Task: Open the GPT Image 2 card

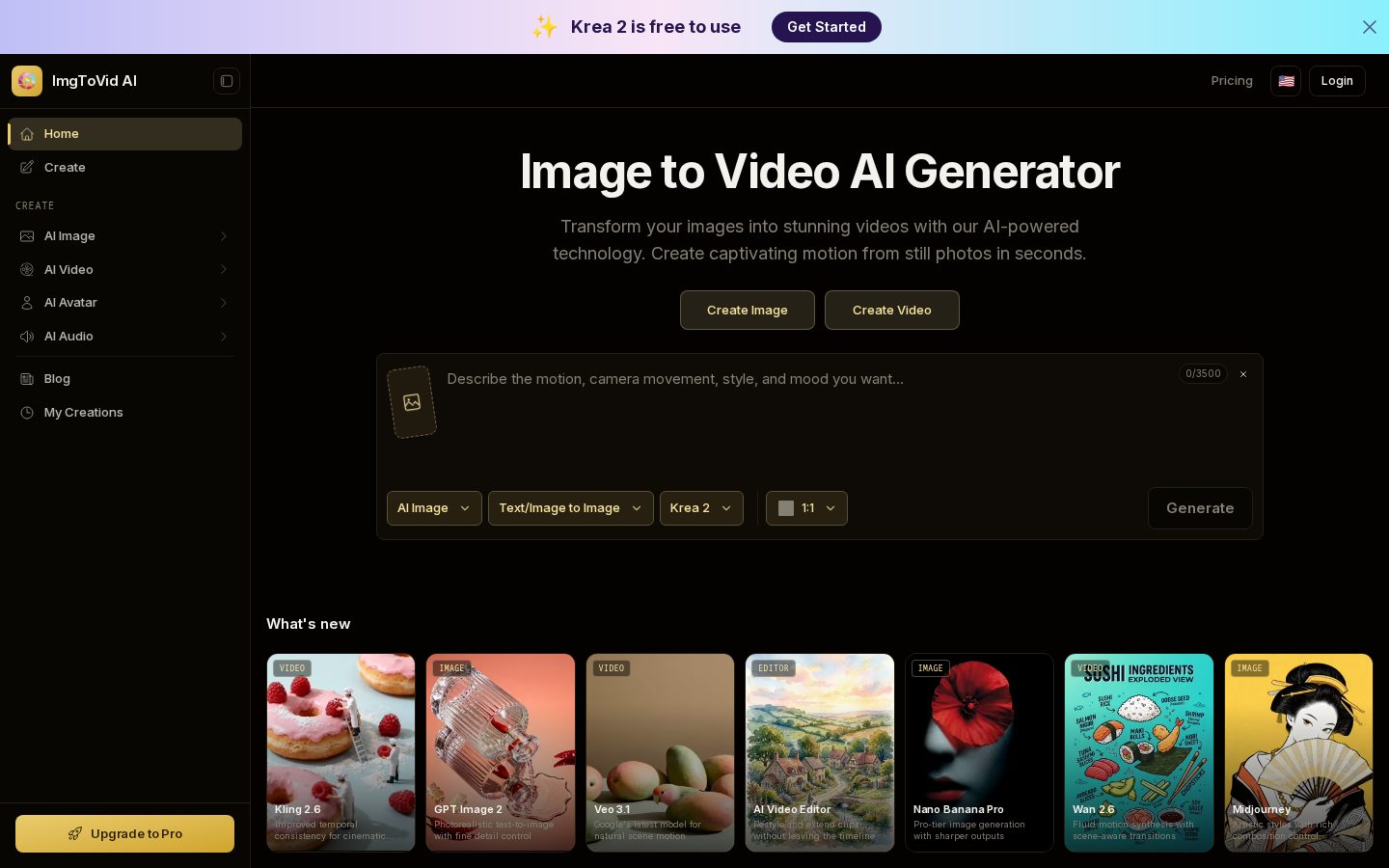Action: pos(501,752)
